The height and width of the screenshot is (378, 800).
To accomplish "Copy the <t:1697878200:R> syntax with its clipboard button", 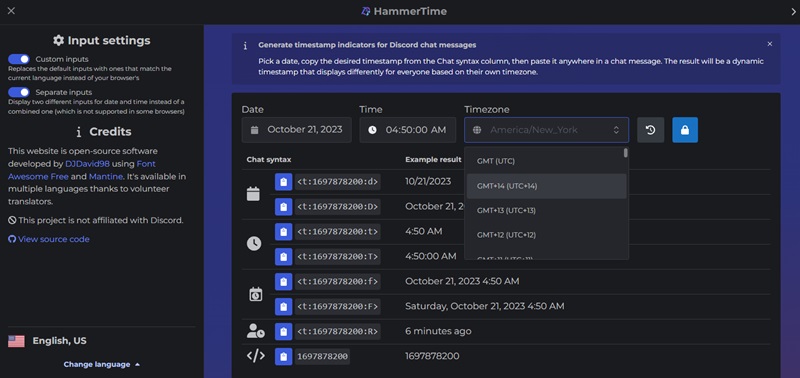I will tap(283, 332).
